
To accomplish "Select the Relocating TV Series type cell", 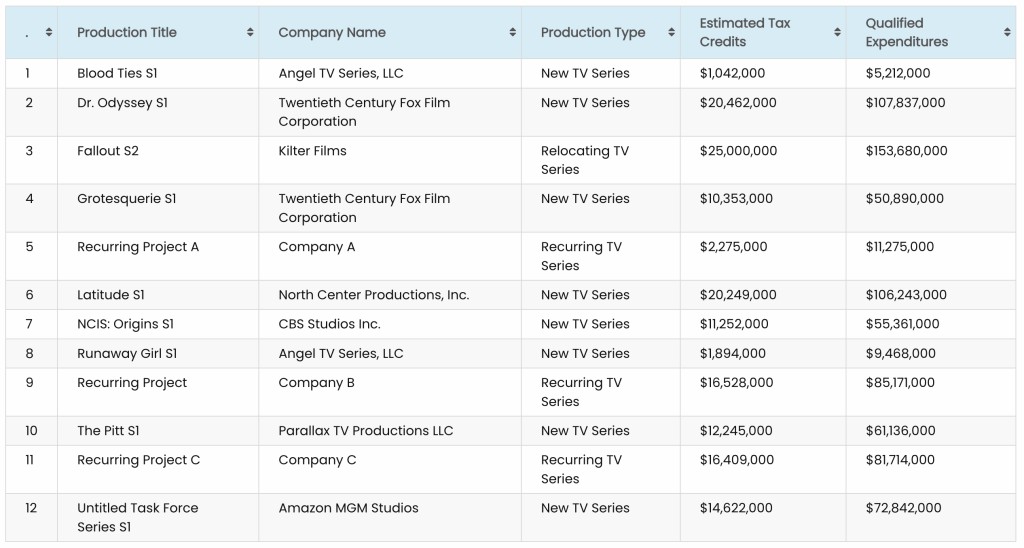I will pos(584,160).
